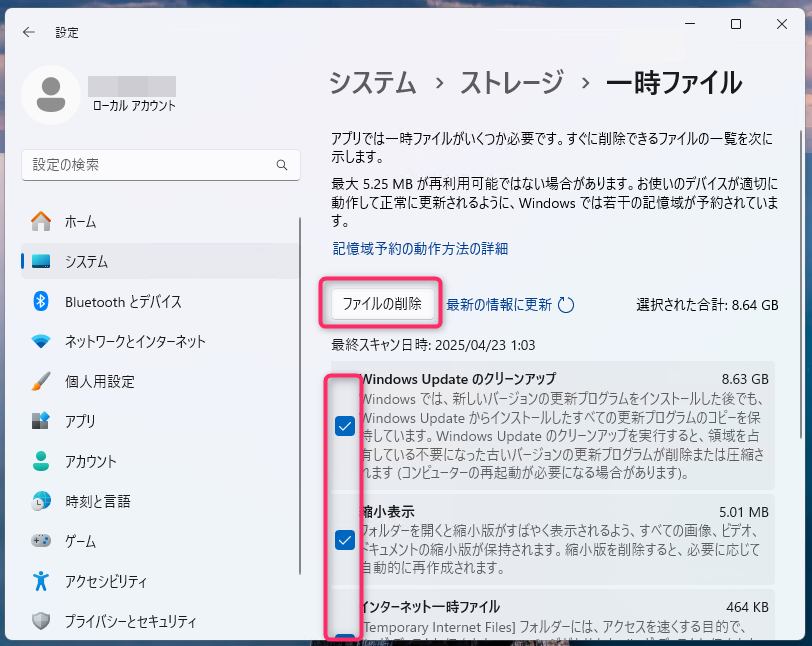The height and width of the screenshot is (646, 812).
Task: Open ホーム in the sidebar
Action: (x=160, y=222)
